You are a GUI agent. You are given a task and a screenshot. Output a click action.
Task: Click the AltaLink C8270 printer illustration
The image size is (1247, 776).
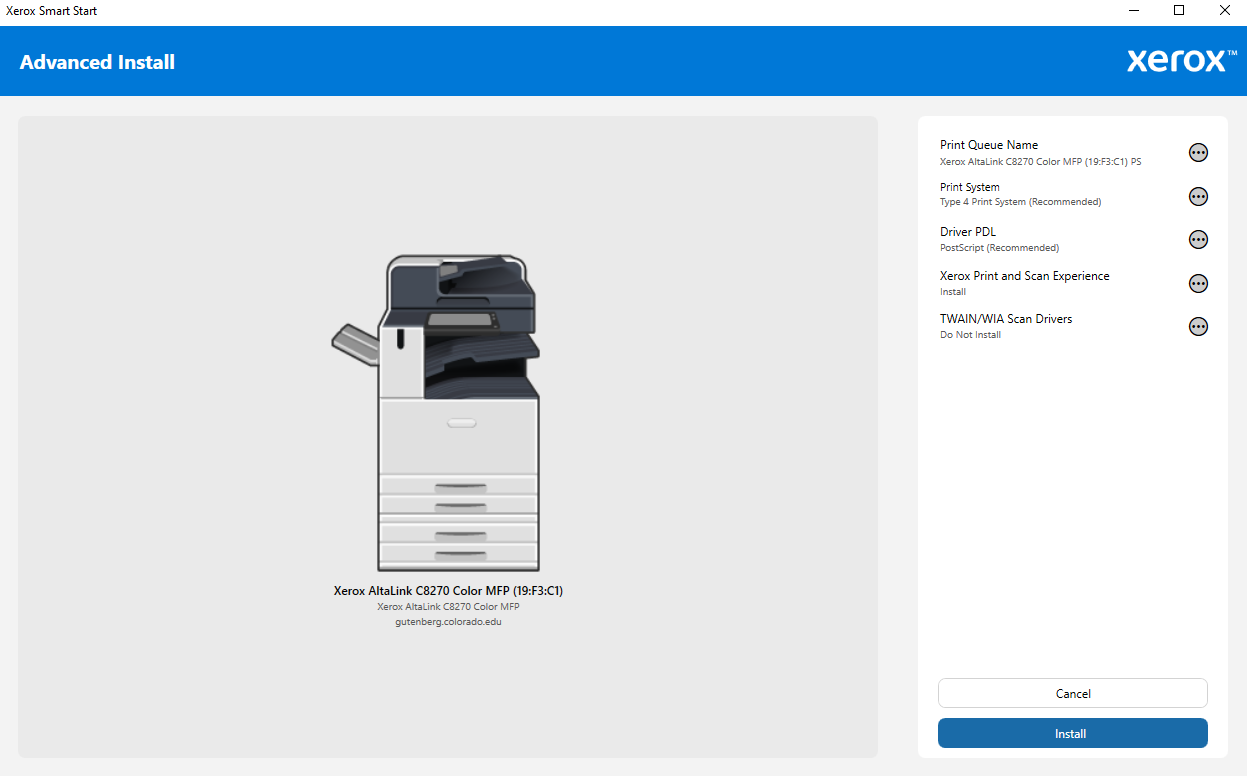(x=440, y=412)
